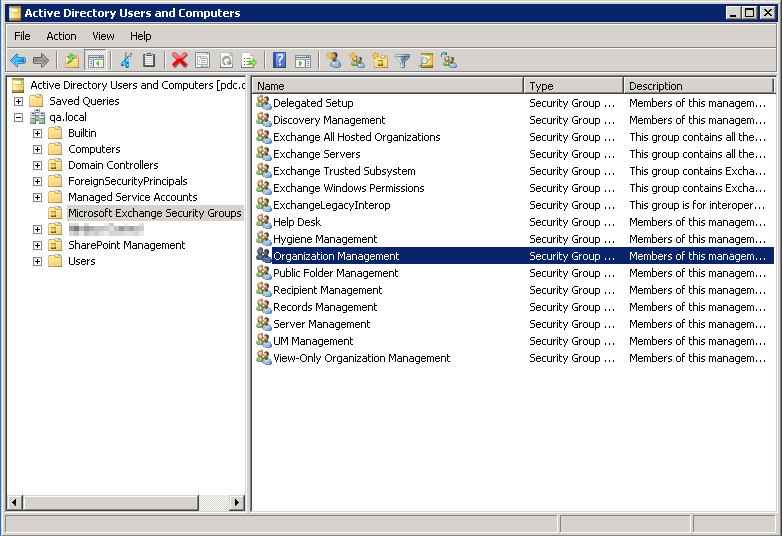
Task: Select View-Only Organization Management group
Action: (362, 358)
